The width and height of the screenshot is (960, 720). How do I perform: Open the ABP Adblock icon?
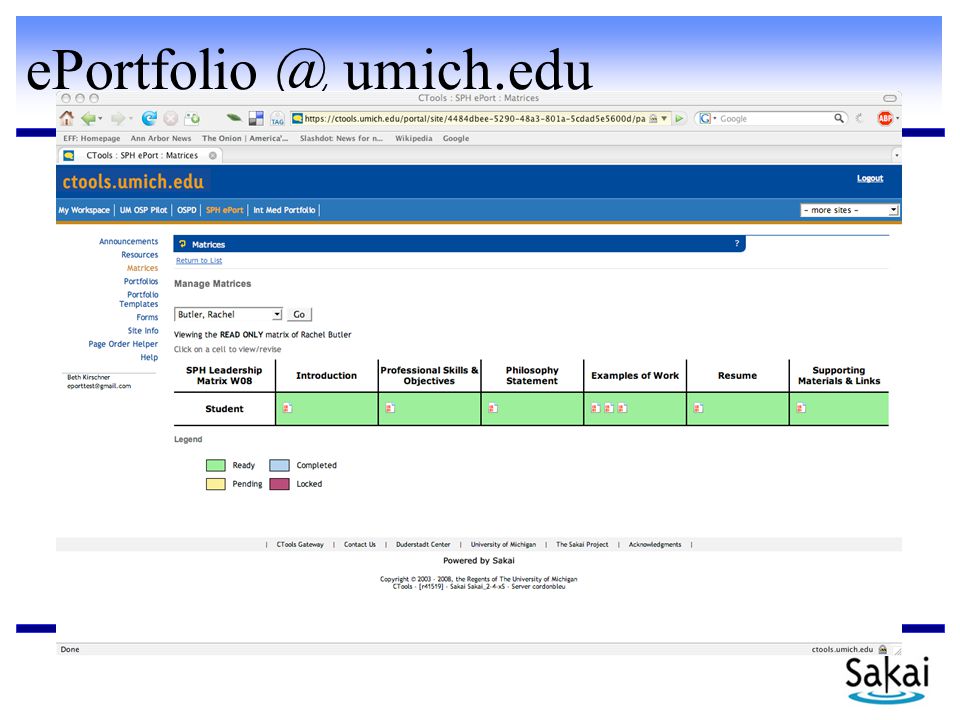pyautogui.click(x=885, y=118)
